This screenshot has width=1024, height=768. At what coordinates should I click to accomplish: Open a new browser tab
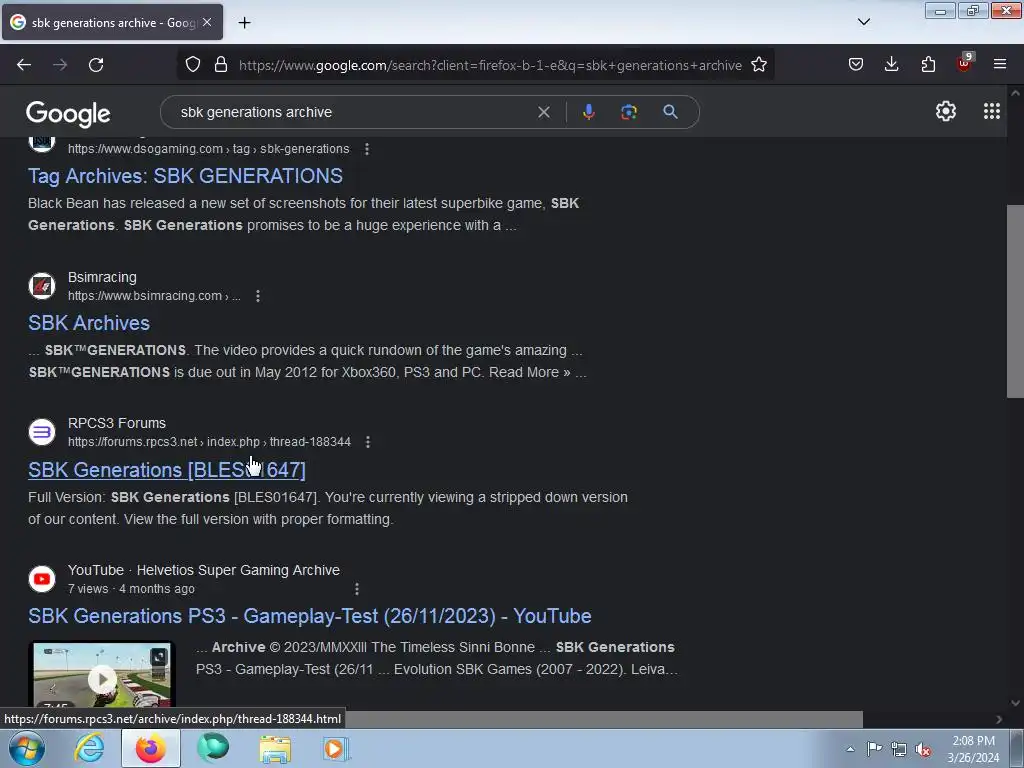244,23
